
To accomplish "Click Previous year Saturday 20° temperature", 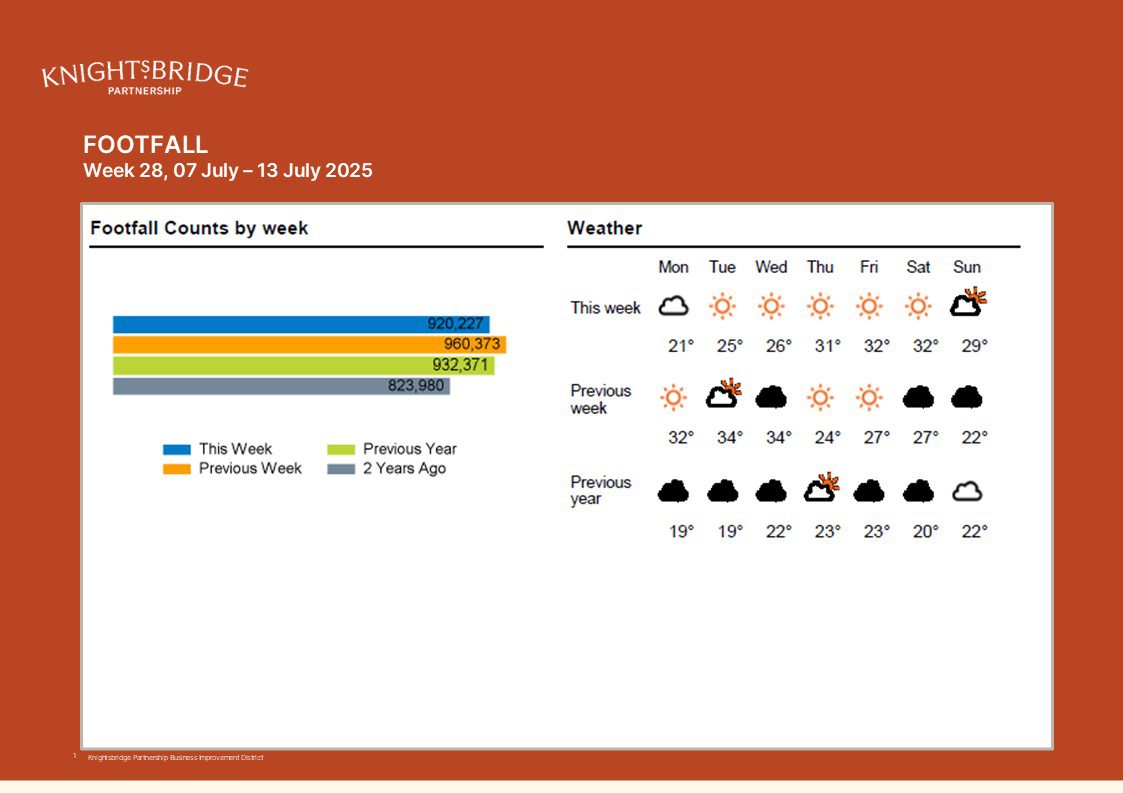I will click(x=925, y=532).
